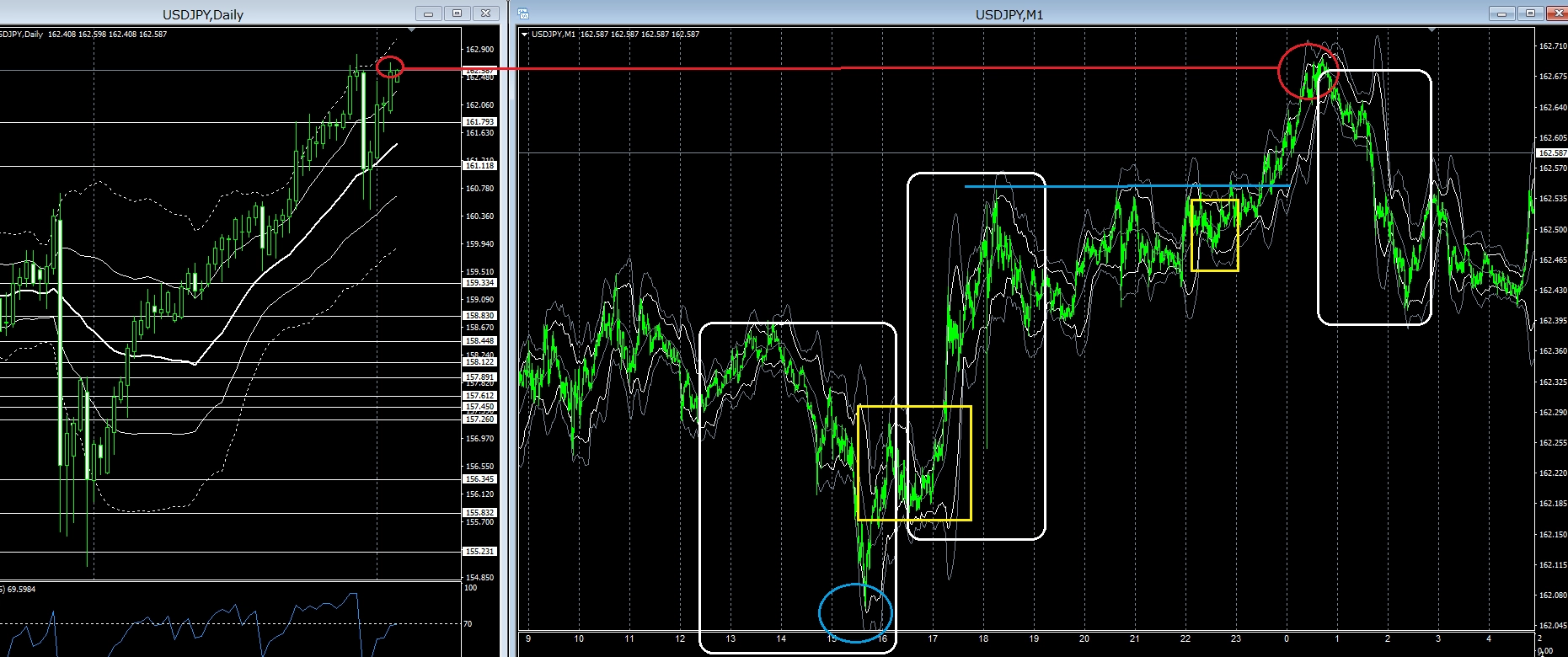Select the 158.448 price level label
Viewport: 1568px width, 657px height.
[x=479, y=341]
